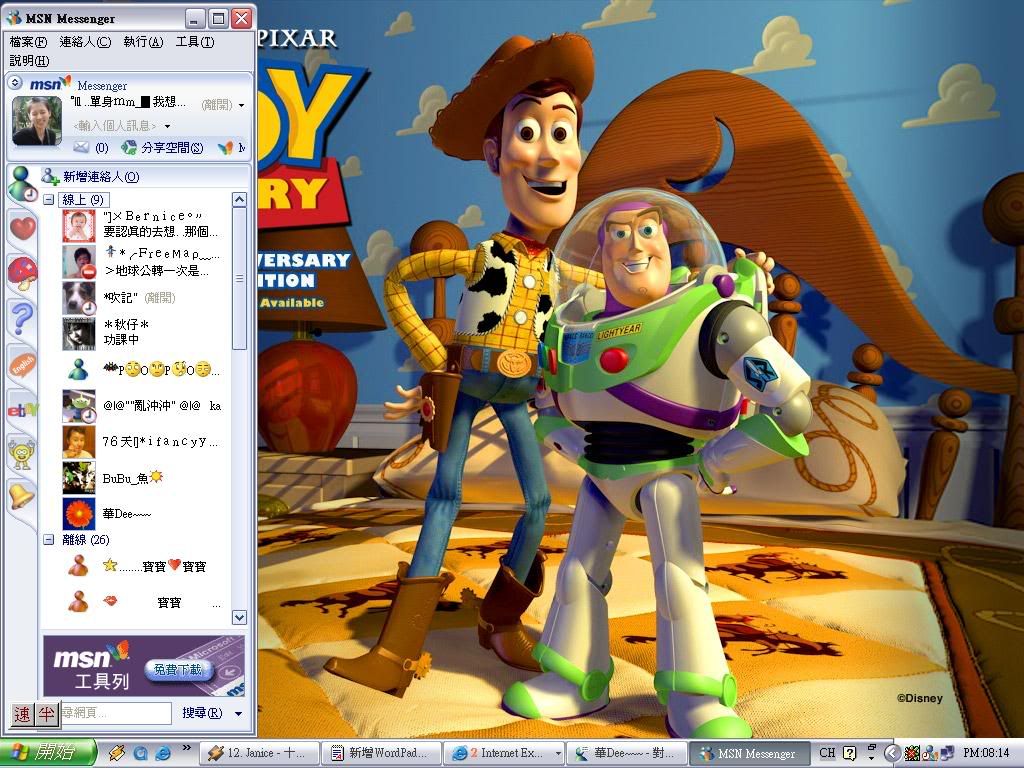Click the contact list scrollbar down arrow
The width and height of the screenshot is (1024, 768).
point(239,617)
